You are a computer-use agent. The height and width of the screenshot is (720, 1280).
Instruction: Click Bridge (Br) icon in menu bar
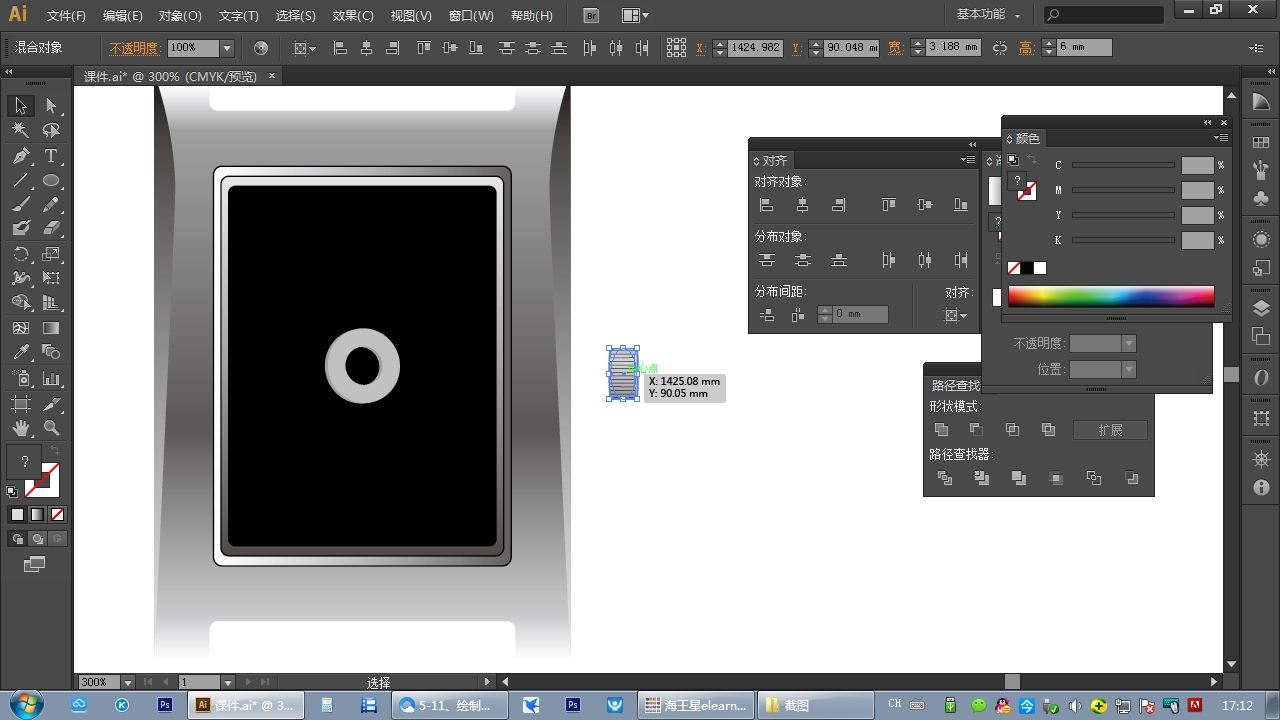pos(591,15)
